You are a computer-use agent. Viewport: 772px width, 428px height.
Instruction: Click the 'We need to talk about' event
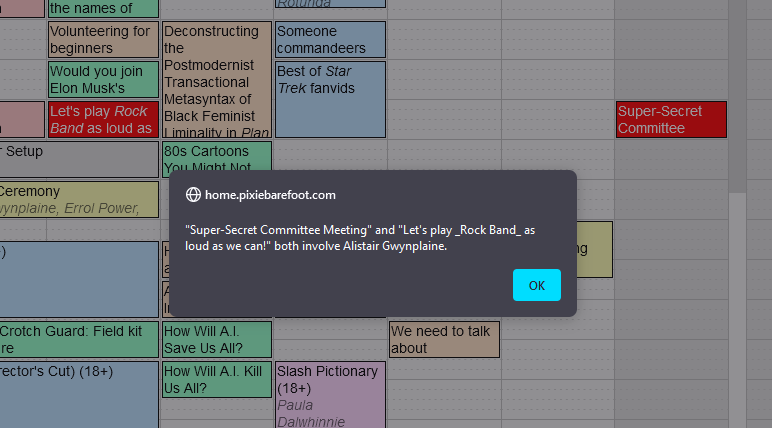point(443,339)
